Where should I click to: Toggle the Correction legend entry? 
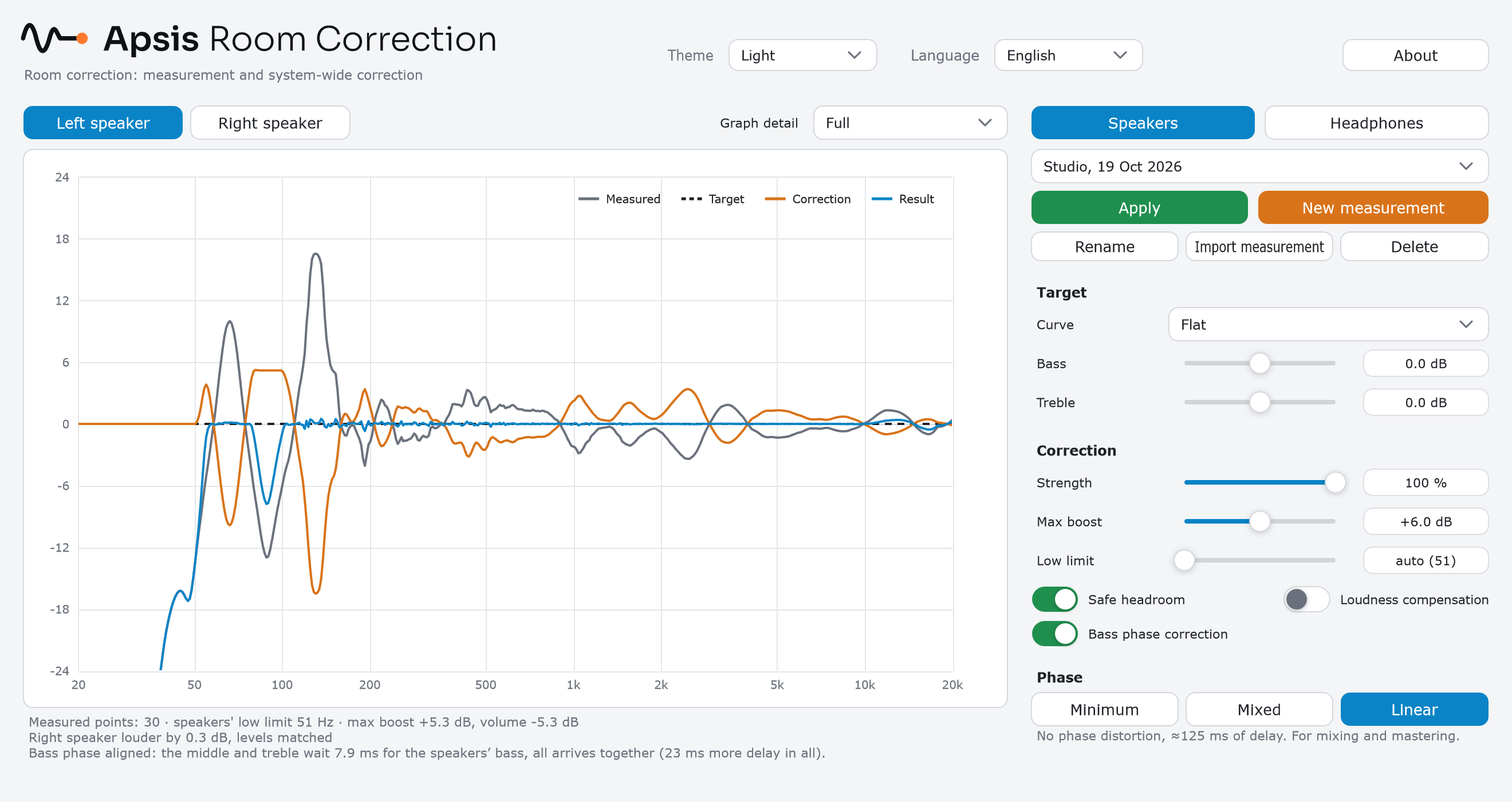808,199
